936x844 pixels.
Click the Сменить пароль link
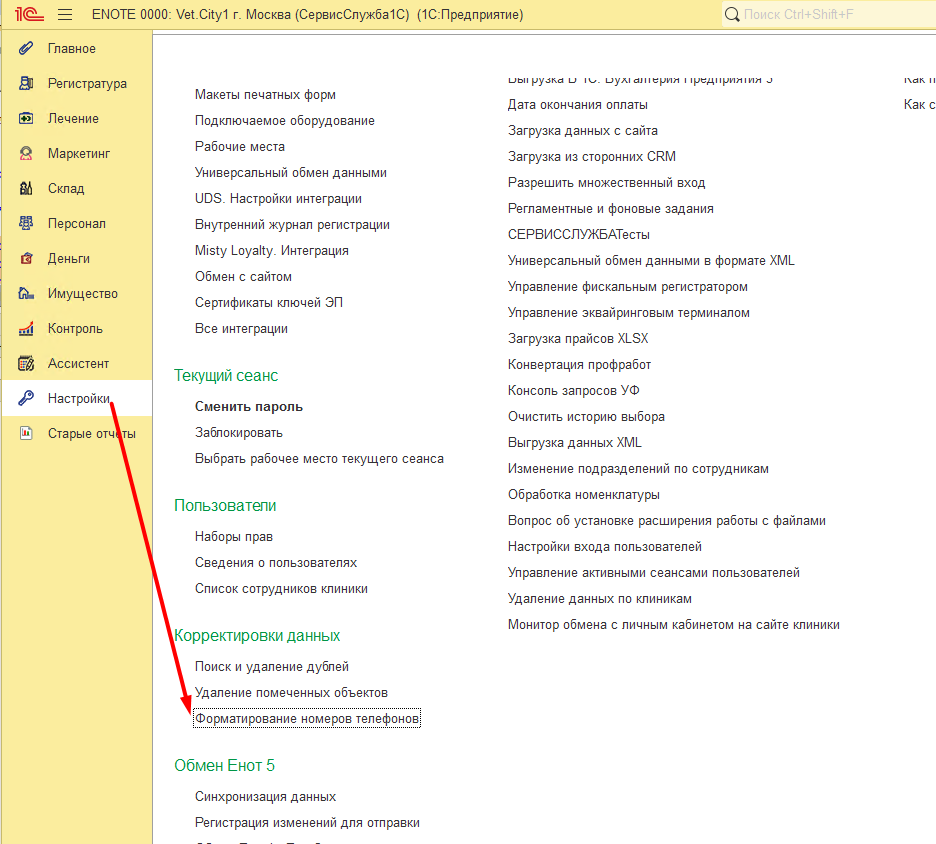(x=248, y=407)
